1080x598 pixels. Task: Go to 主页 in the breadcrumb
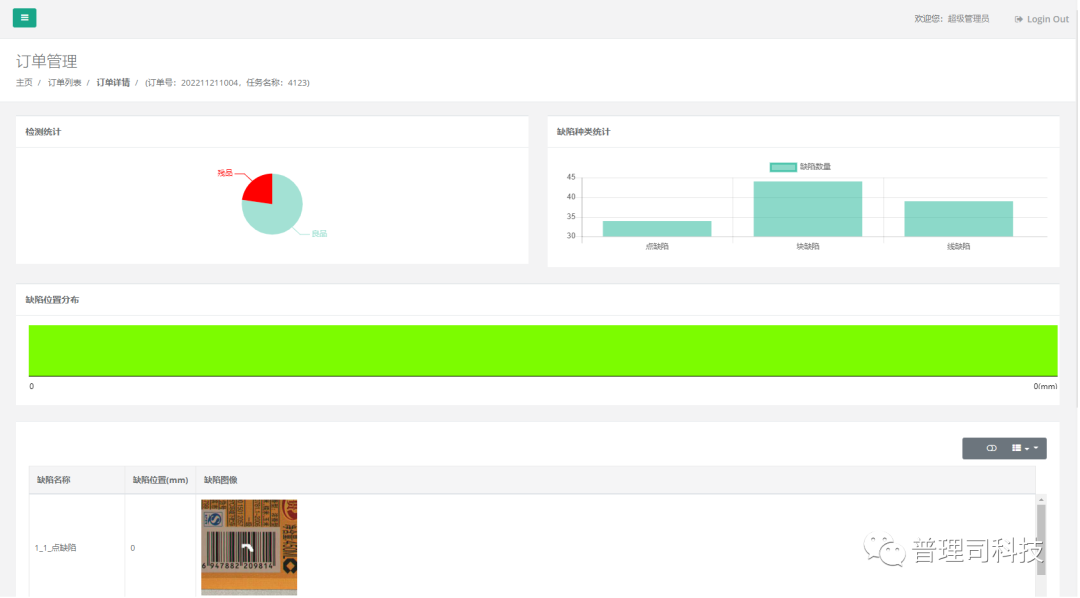coord(24,83)
